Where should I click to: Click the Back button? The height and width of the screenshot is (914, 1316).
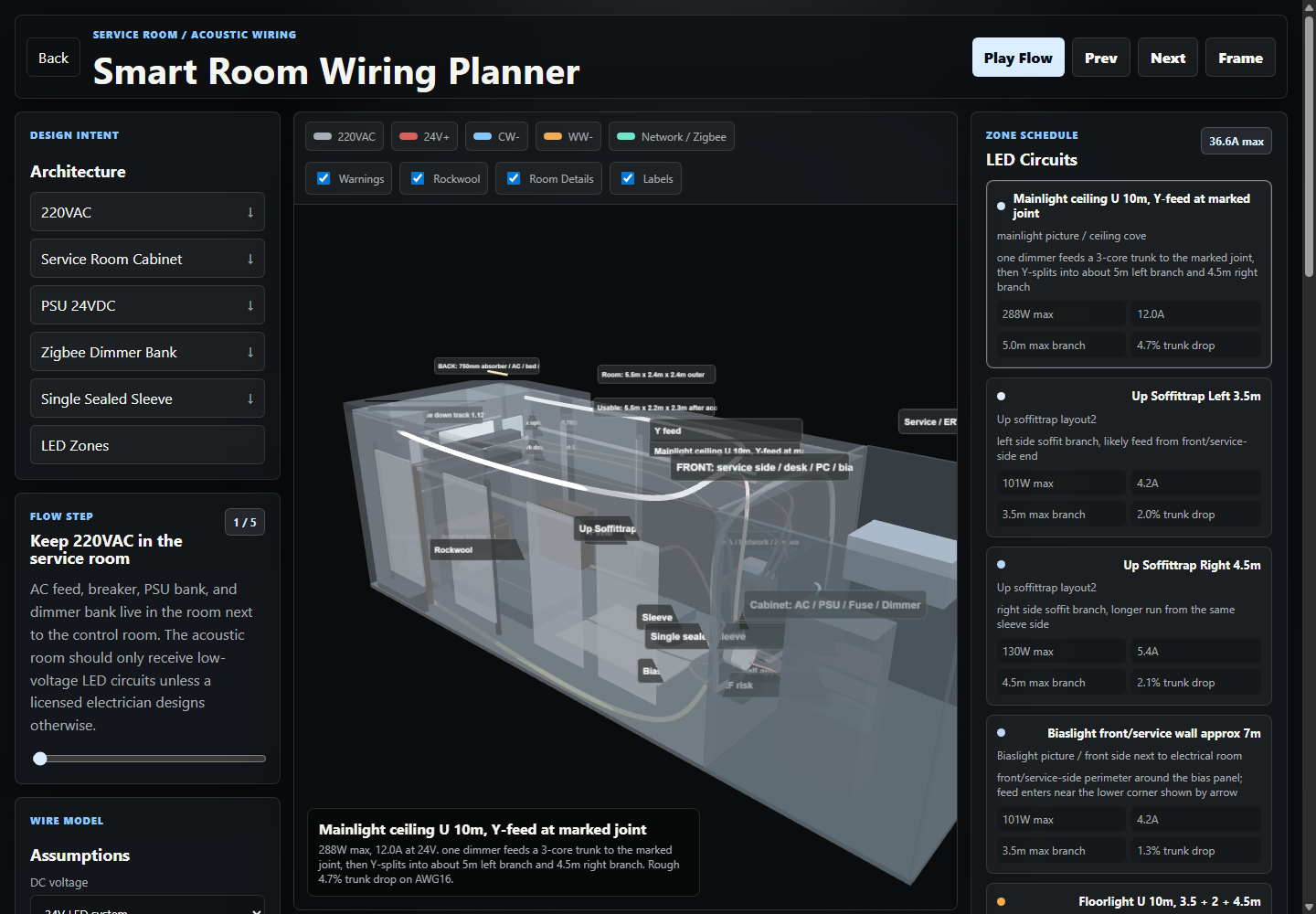point(53,58)
